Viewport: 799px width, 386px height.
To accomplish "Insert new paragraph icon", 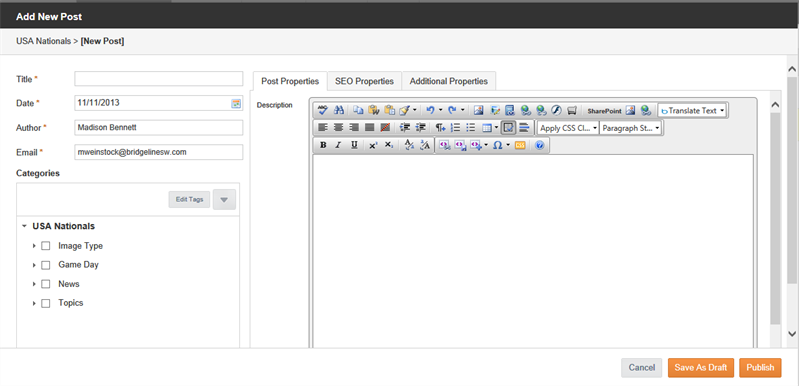I will coord(440,127).
